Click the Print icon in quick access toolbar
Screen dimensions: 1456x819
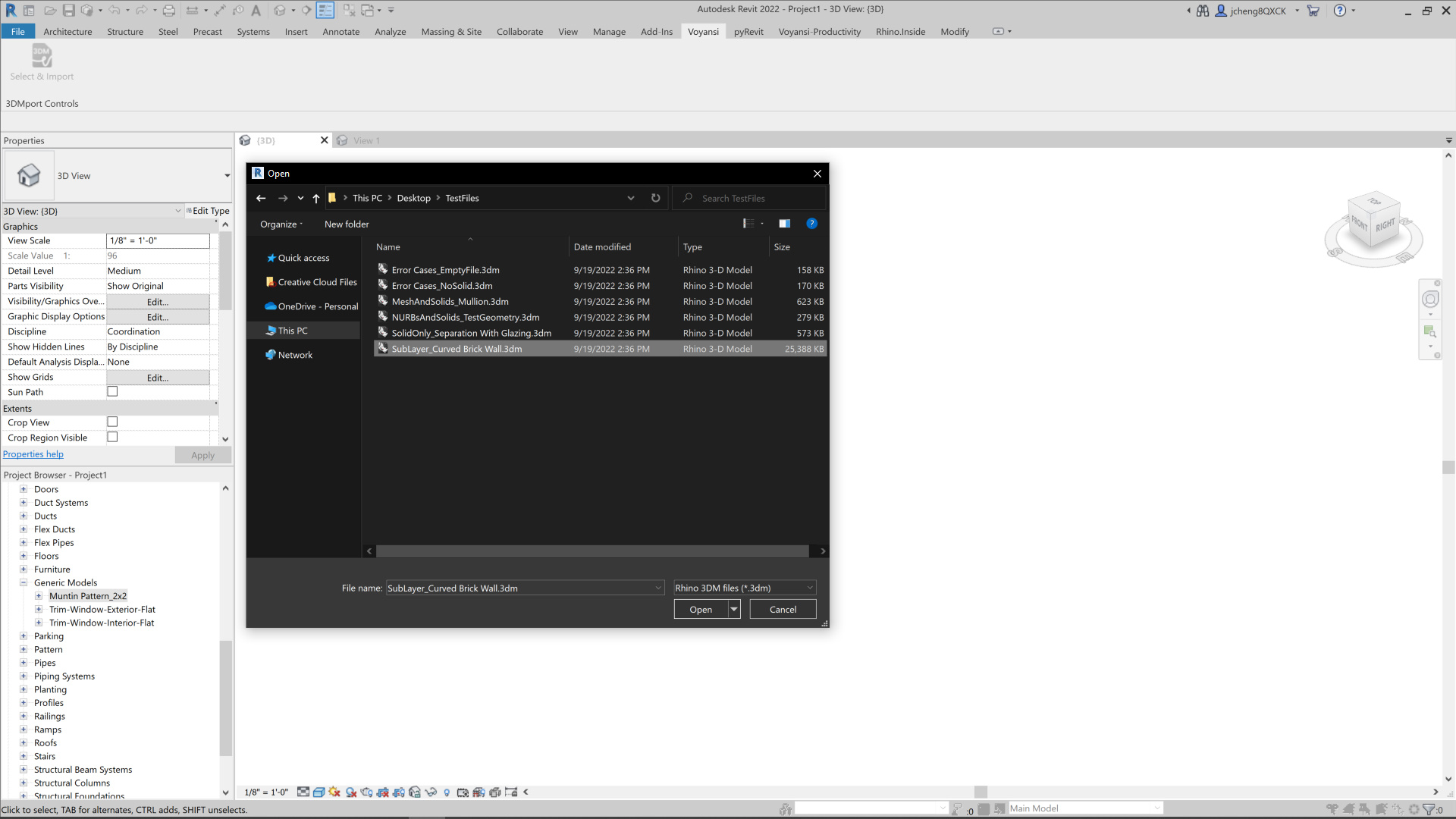(169, 11)
